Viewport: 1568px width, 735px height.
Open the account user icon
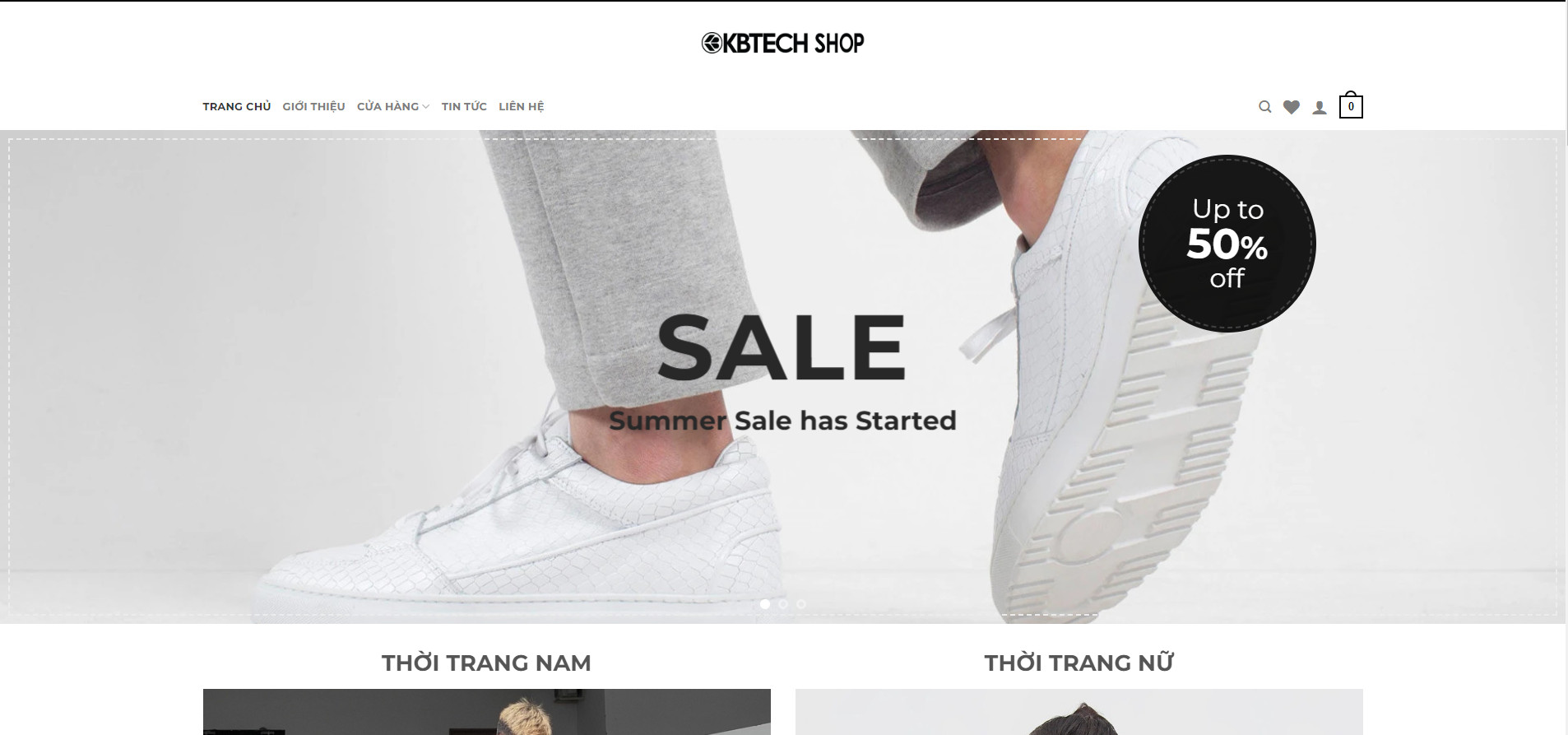(1320, 107)
